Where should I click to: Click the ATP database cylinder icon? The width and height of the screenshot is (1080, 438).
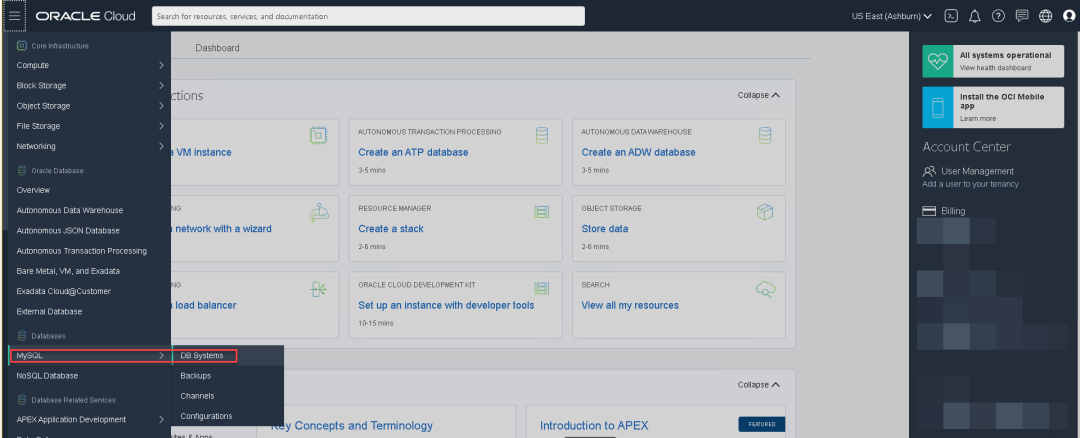[x=541, y=136]
